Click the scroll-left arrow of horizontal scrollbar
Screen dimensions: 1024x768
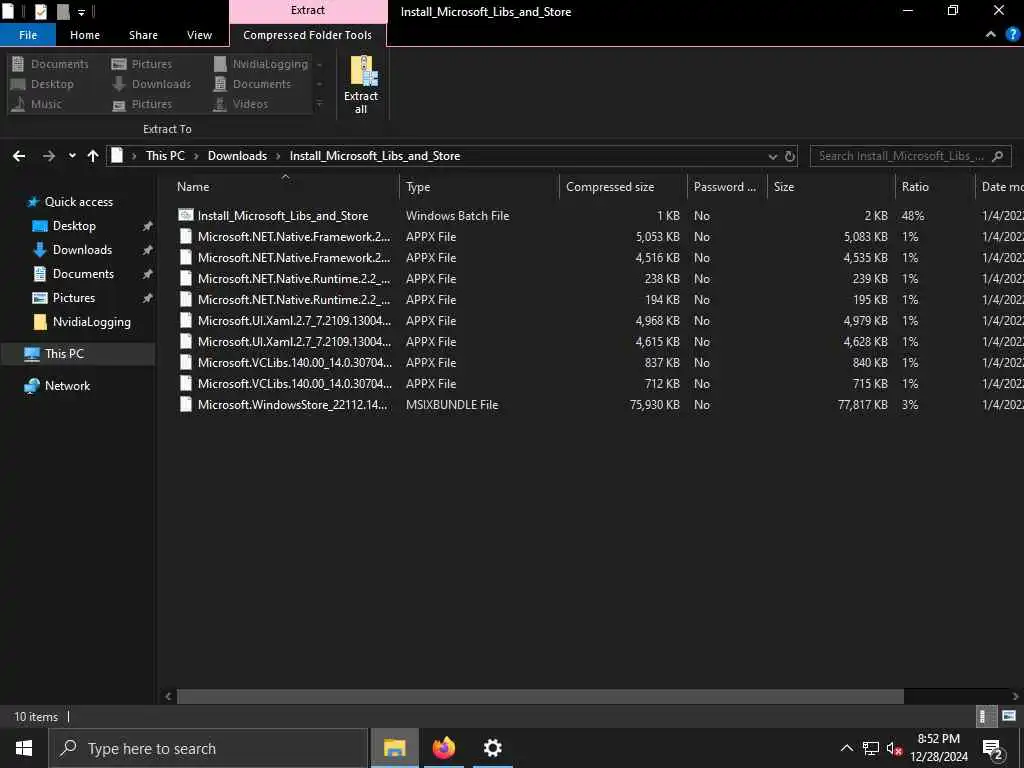168,696
